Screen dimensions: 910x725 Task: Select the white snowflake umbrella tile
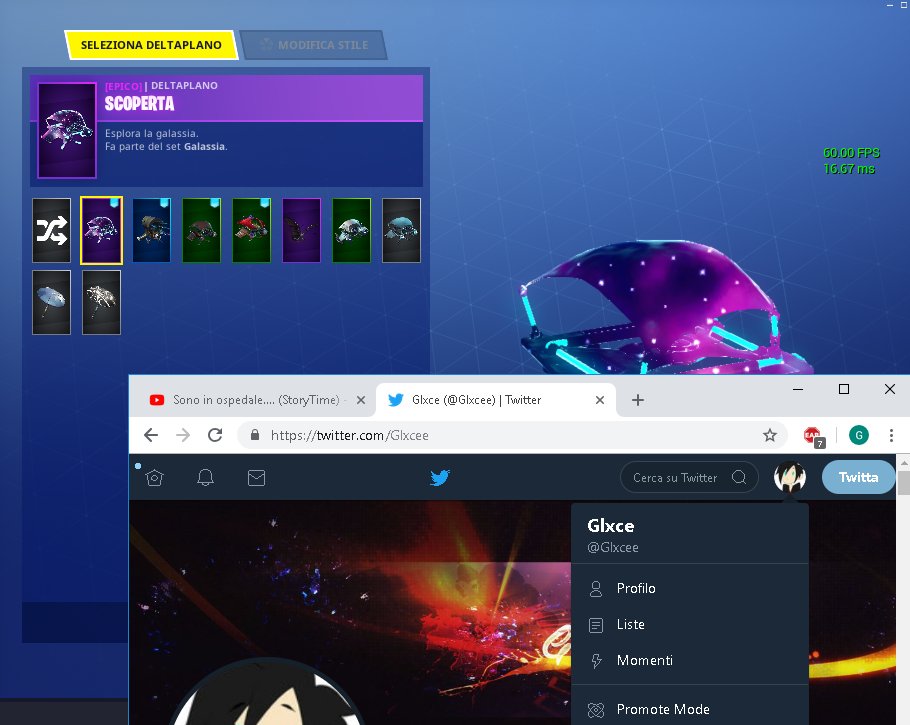[x=102, y=302]
